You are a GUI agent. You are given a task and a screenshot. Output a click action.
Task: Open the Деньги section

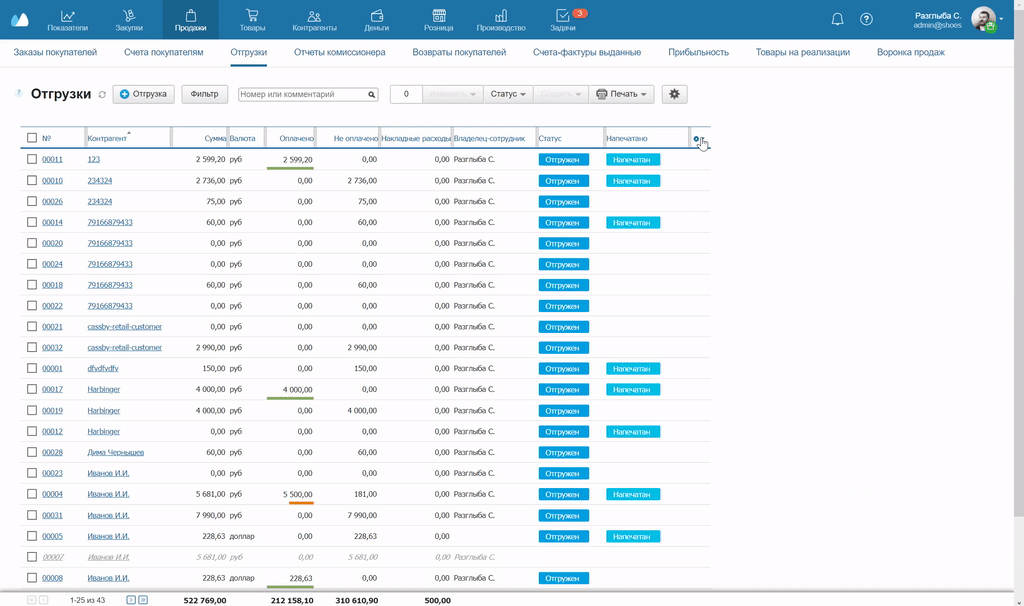tap(376, 20)
